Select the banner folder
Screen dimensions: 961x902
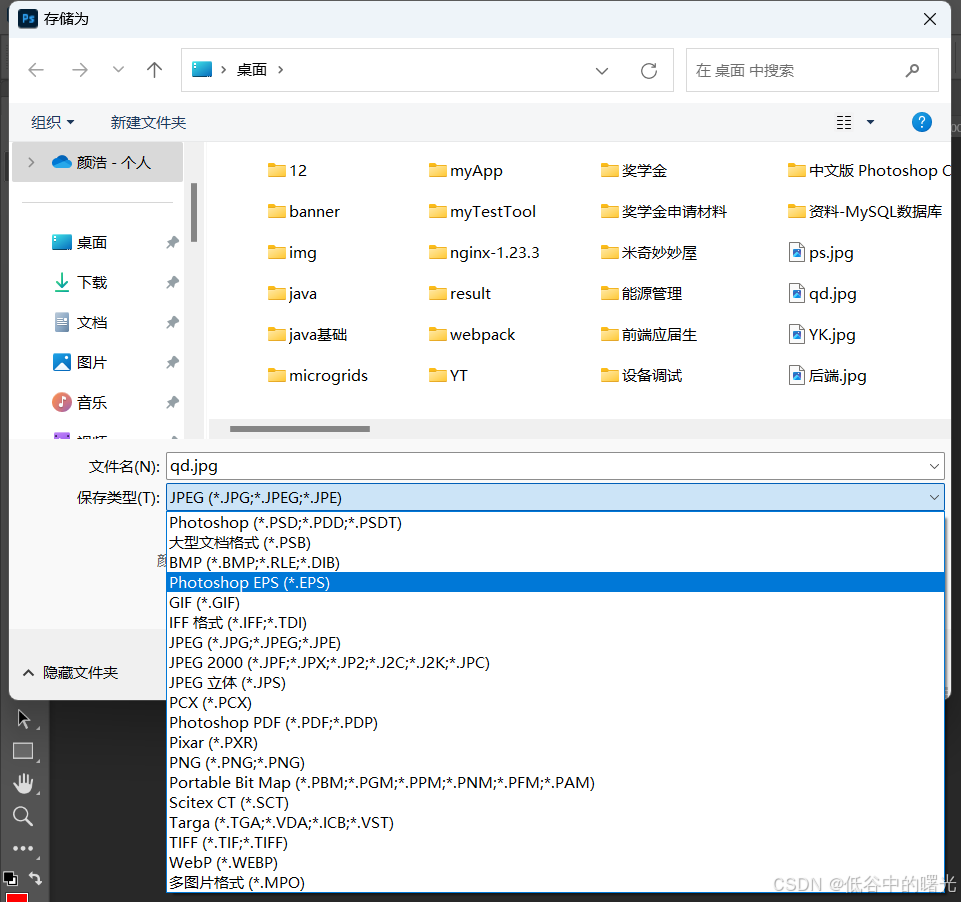click(x=303, y=211)
